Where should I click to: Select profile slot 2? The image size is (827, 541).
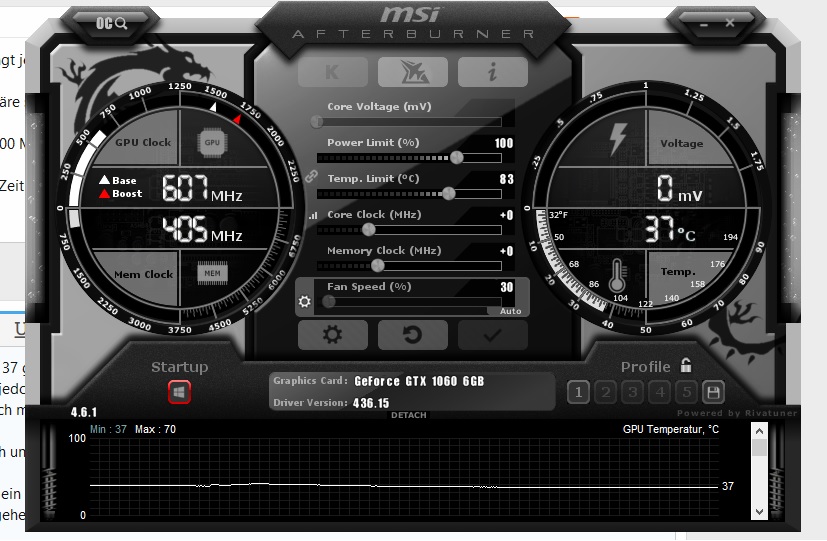click(605, 392)
